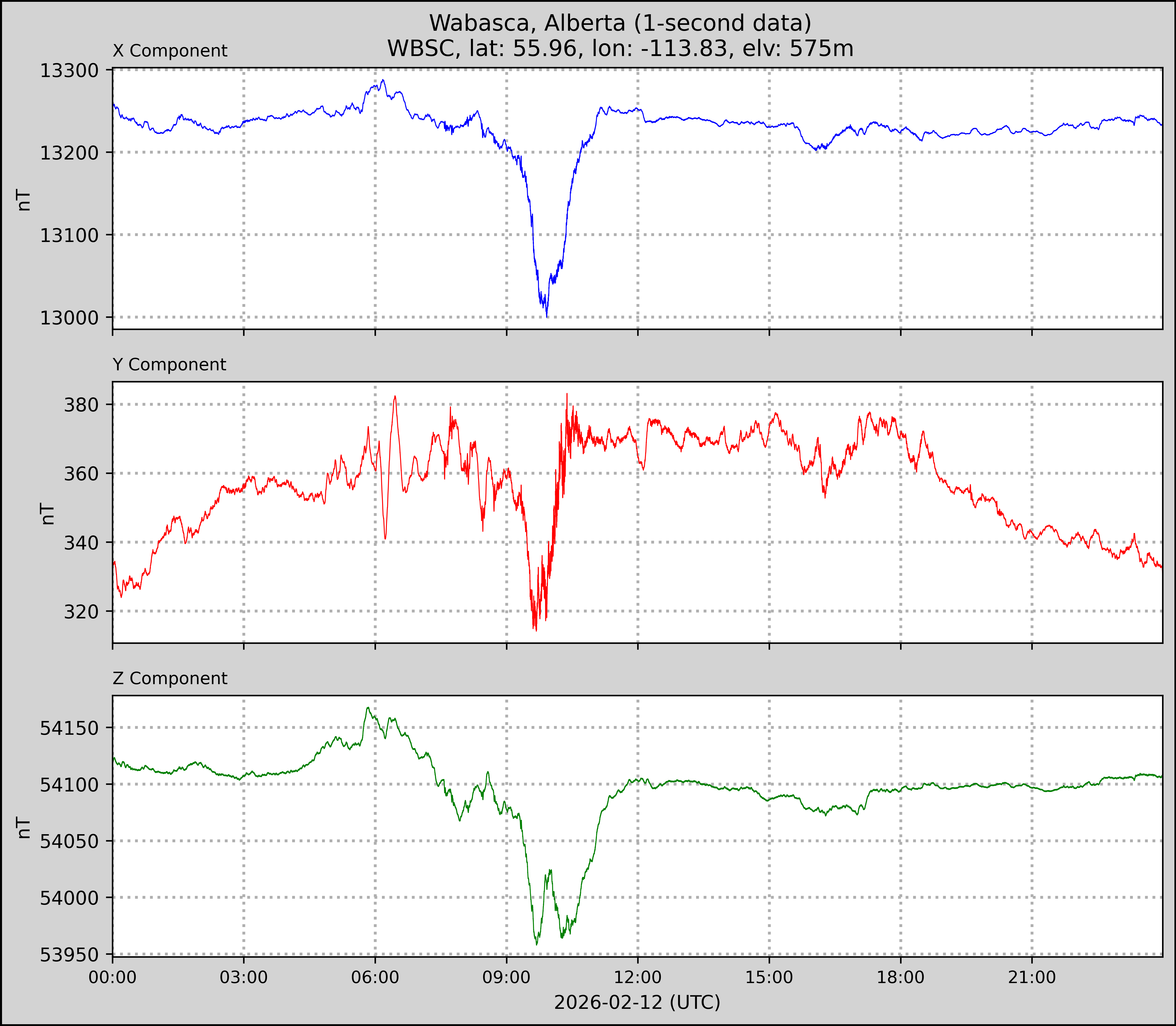Click the '2026-02-12 (UTC)' date axis label

(x=637, y=1003)
